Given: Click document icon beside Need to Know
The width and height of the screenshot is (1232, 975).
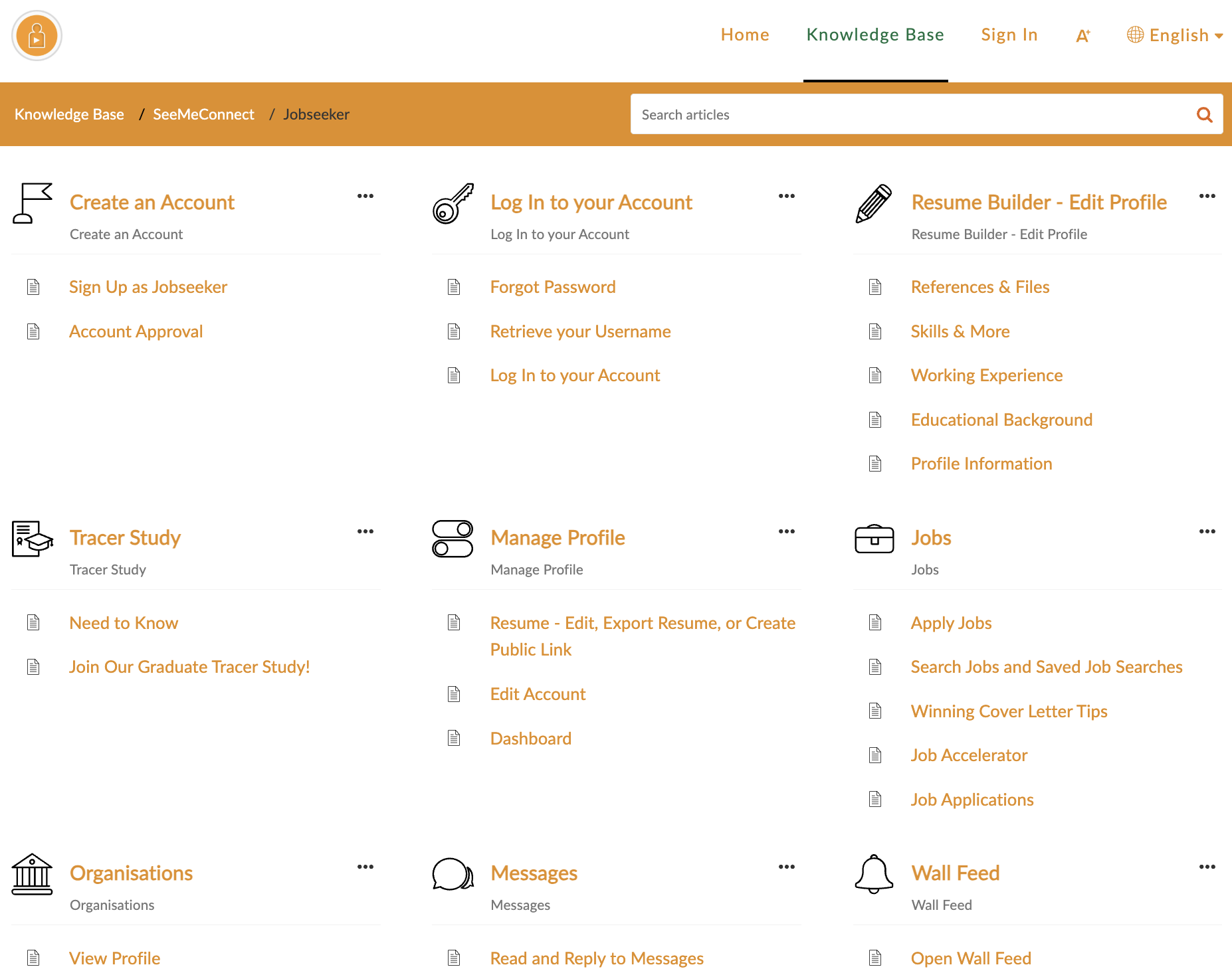Looking at the screenshot, I should pyautogui.click(x=33, y=622).
